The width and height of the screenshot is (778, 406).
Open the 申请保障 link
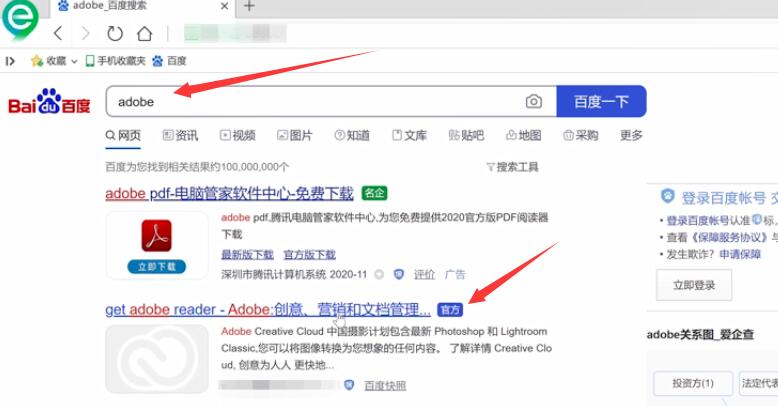tap(740, 254)
